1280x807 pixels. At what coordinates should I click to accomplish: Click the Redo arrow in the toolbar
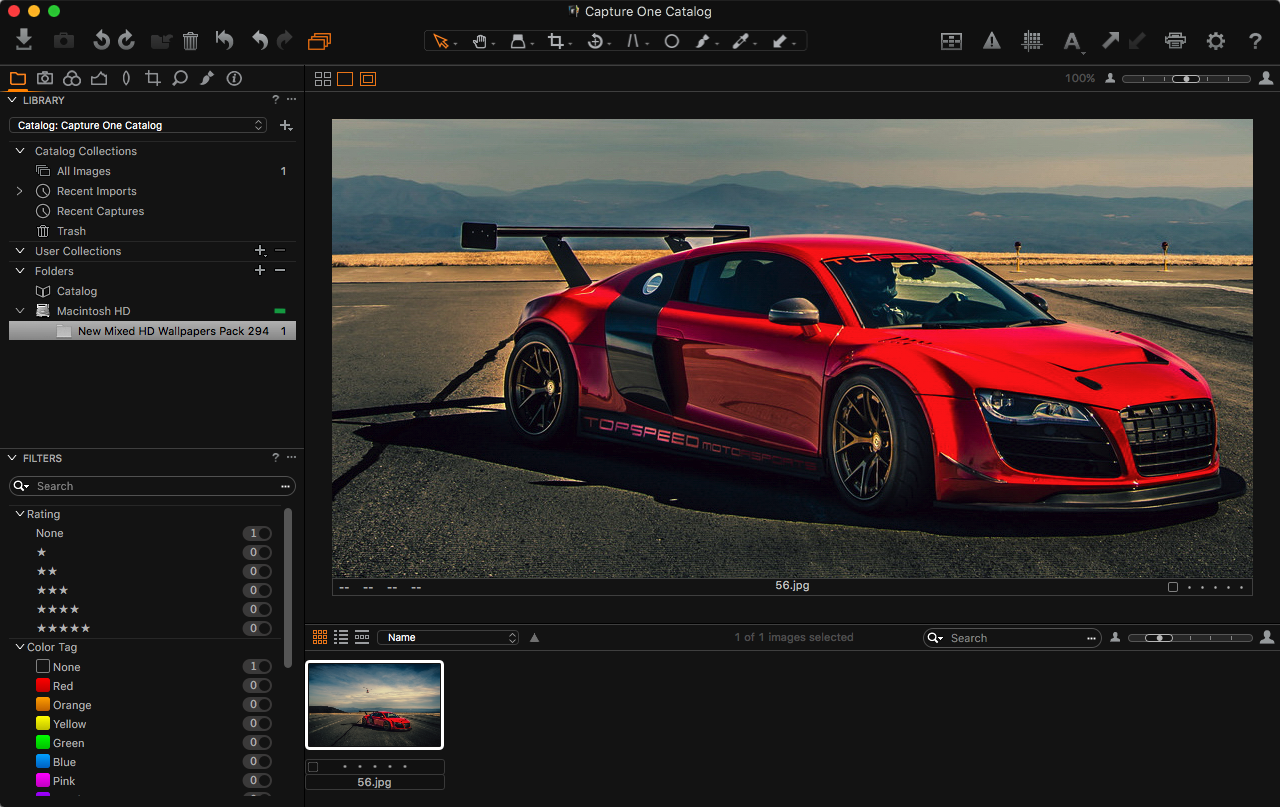point(285,40)
